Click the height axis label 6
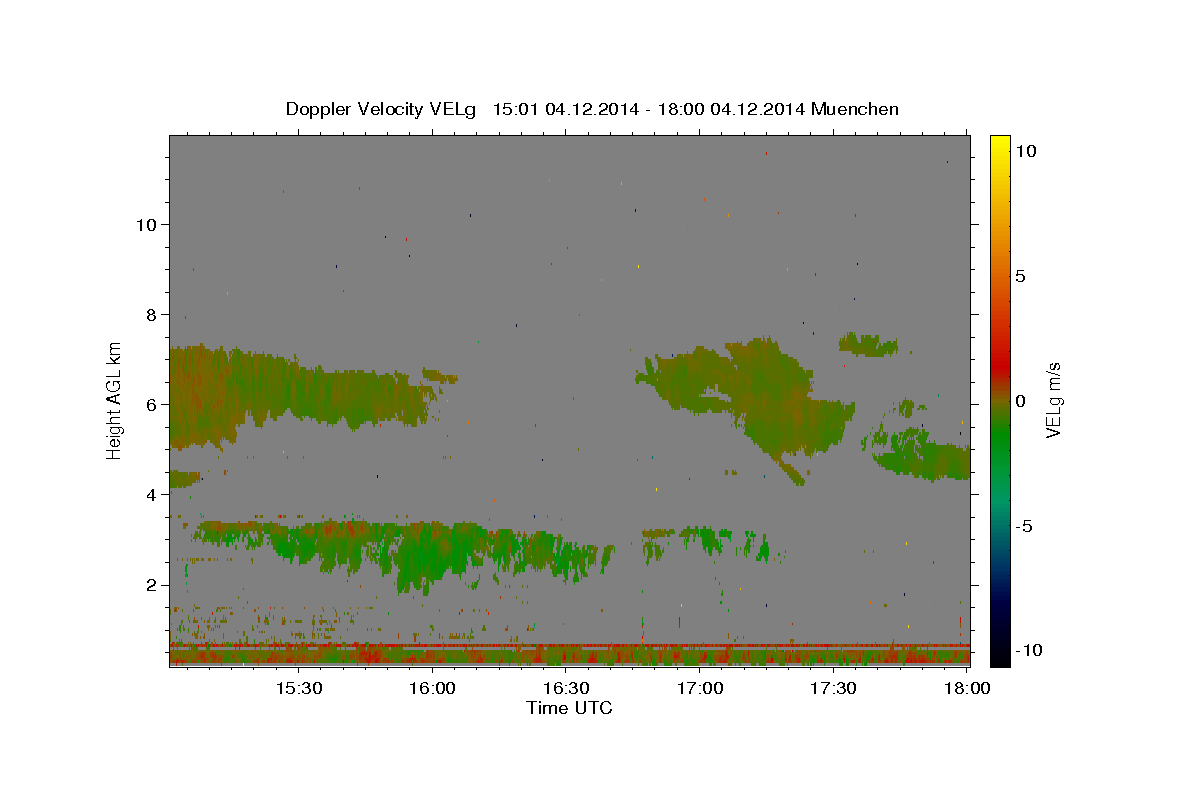 (x=152, y=404)
